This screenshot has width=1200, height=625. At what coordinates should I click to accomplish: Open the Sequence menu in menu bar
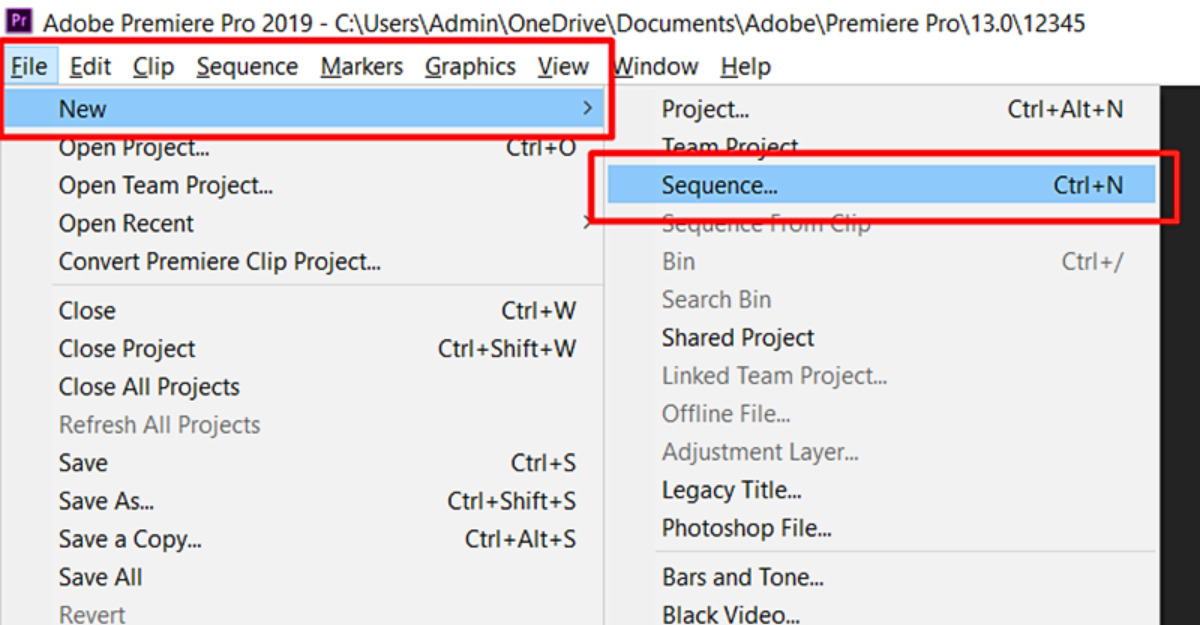(x=247, y=67)
